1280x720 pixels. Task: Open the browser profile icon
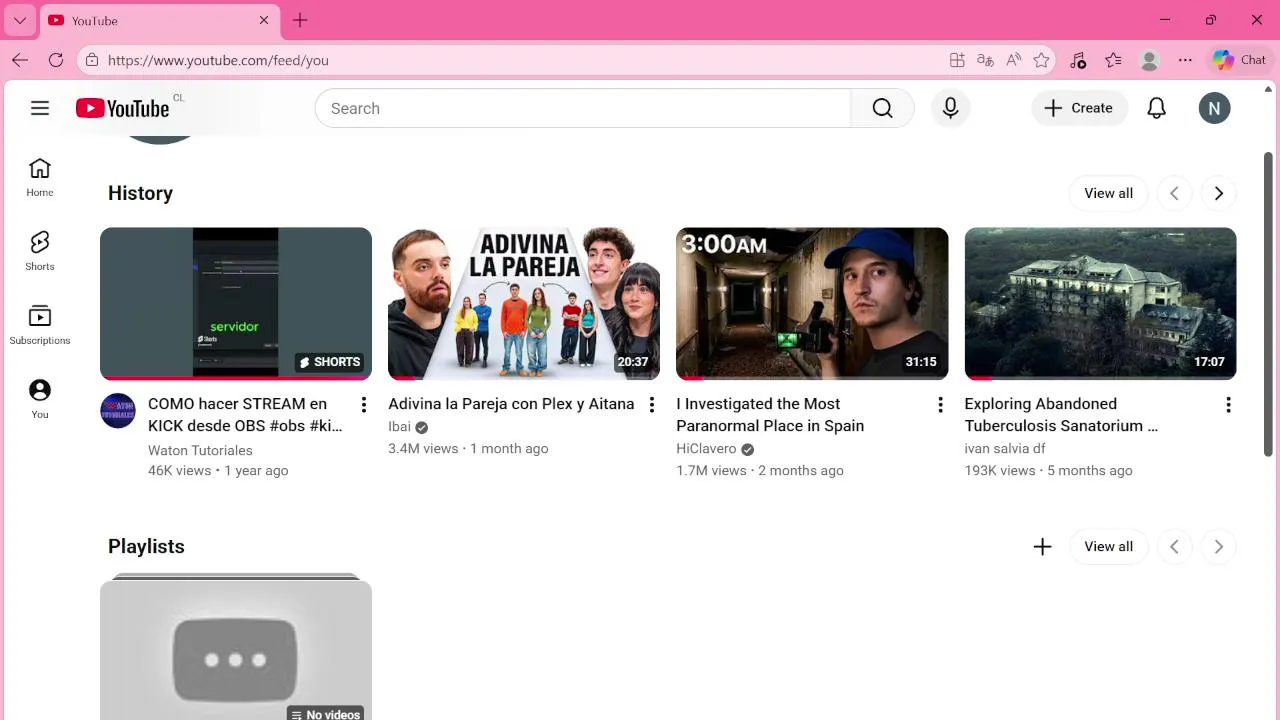point(1149,60)
